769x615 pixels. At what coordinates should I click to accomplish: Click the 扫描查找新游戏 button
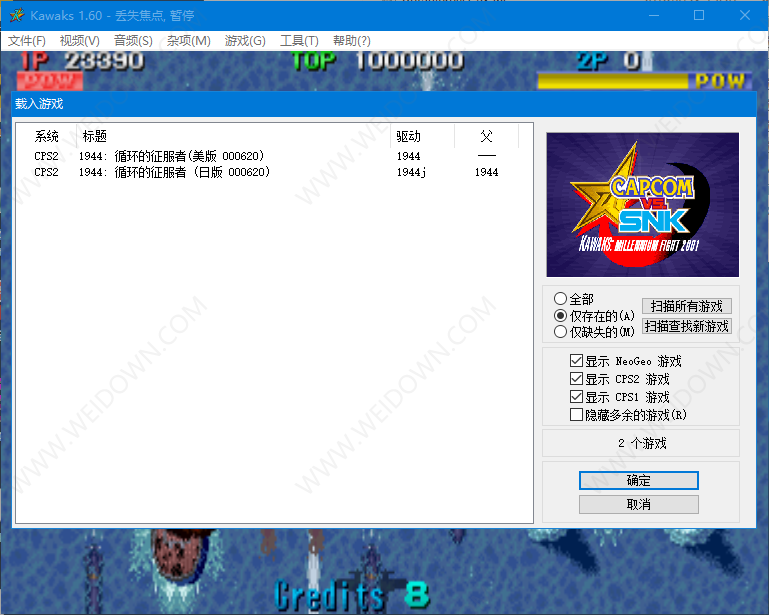click(x=687, y=326)
